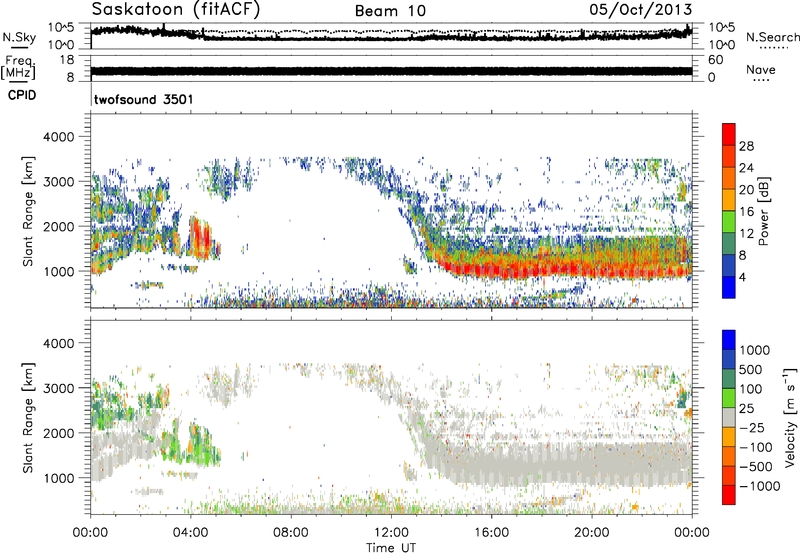Screen dimensions: 800x554
Task: Click the Velocity color bar red bottom segment
Action: click(x=729, y=495)
